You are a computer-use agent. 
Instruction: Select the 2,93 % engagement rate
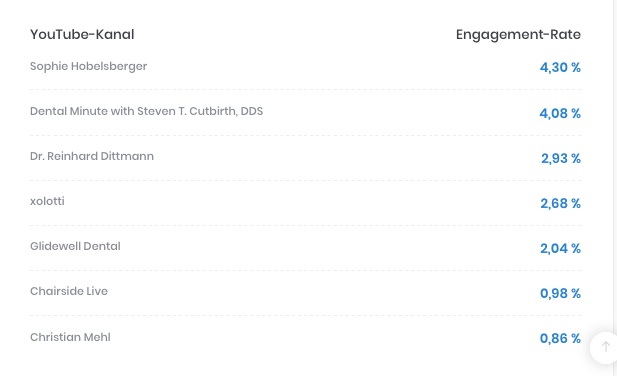click(561, 159)
